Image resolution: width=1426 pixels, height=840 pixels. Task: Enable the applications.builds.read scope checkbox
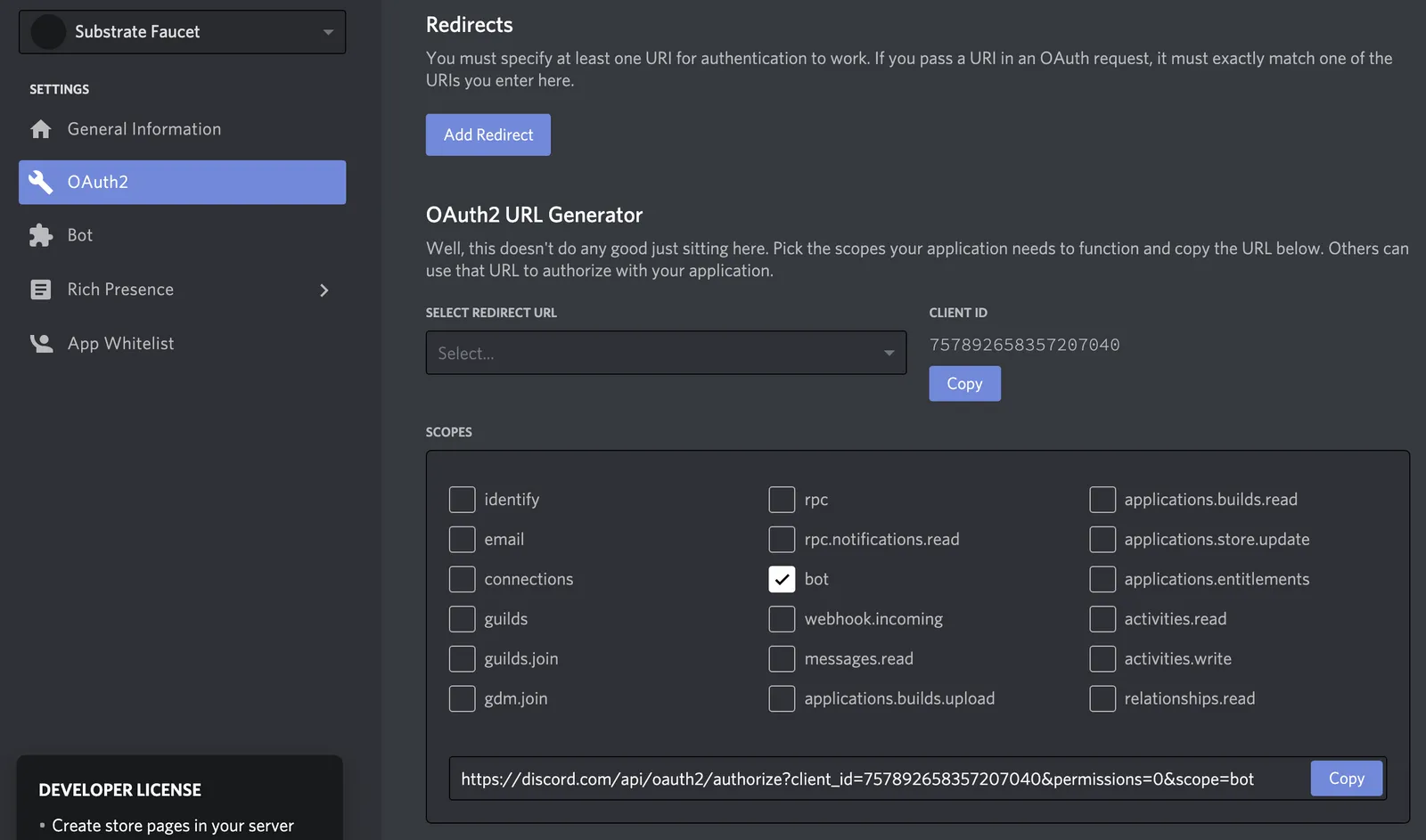click(1102, 500)
